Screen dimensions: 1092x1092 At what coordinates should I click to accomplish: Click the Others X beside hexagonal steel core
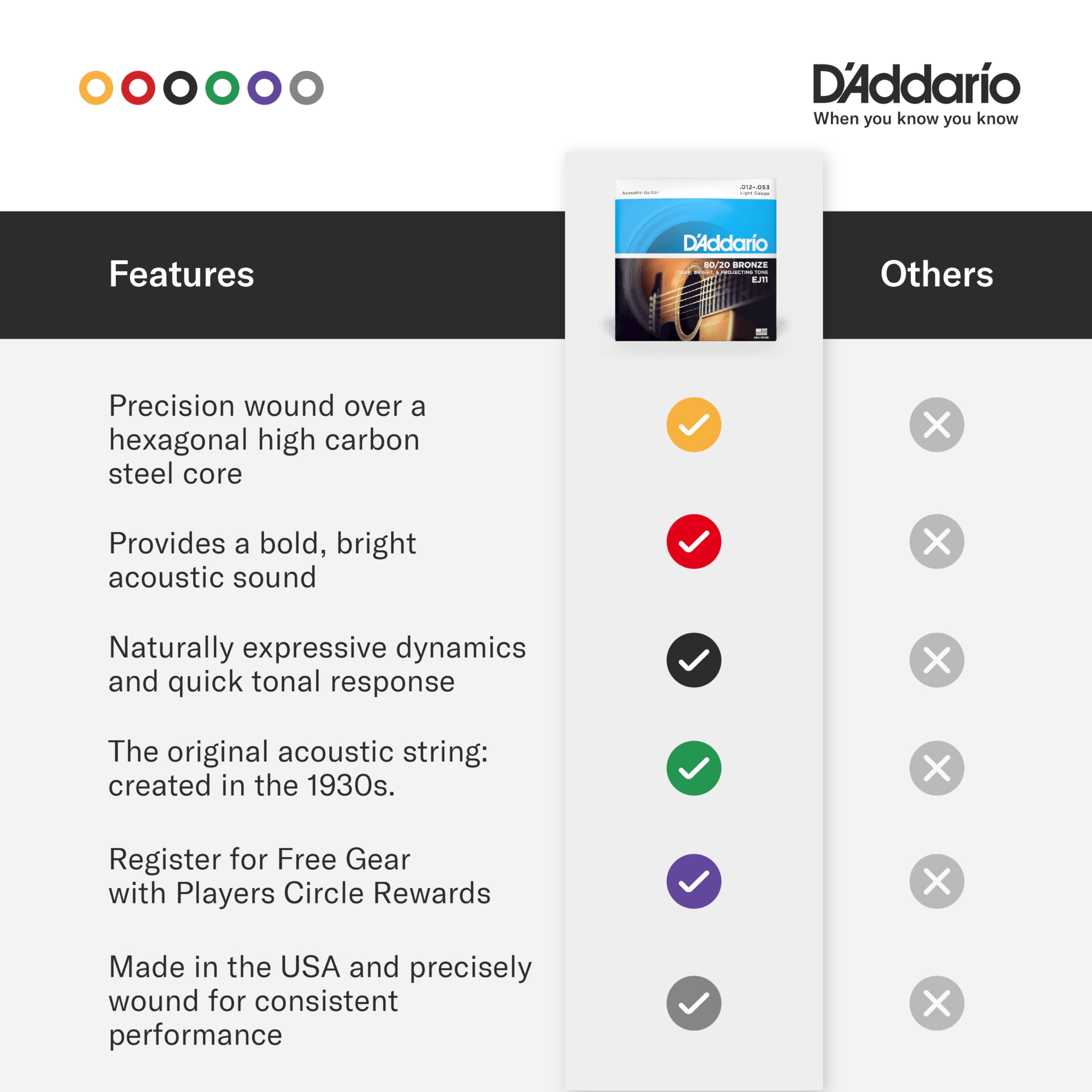pos(937,424)
